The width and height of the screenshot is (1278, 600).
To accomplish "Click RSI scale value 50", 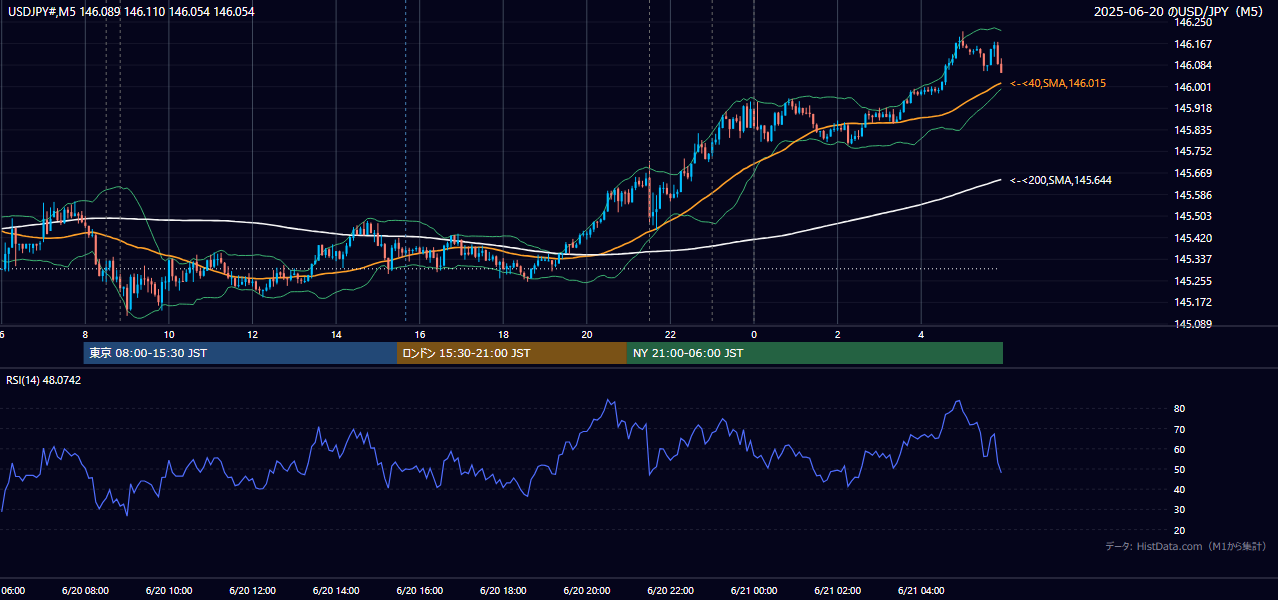I will (x=1180, y=469).
